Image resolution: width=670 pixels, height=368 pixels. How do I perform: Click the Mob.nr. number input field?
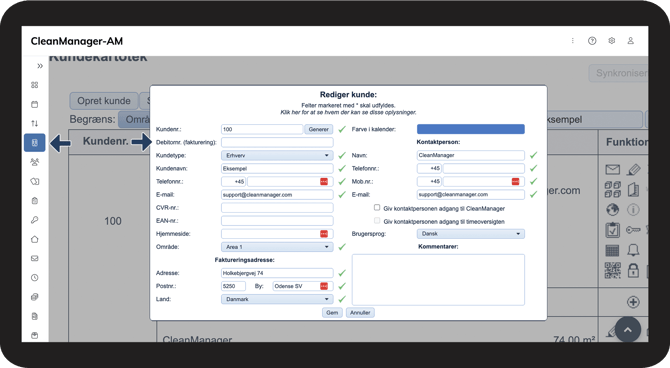point(483,181)
